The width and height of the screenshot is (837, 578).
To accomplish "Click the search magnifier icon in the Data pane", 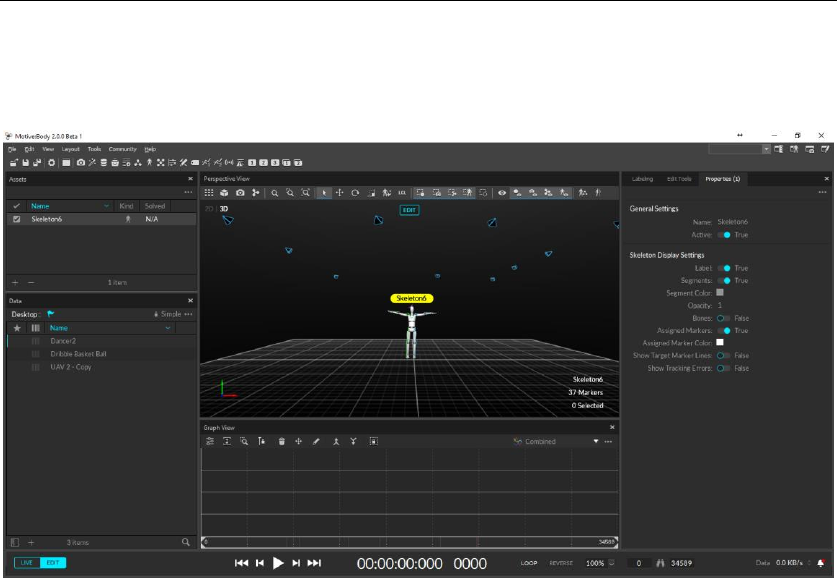I will pos(186,542).
